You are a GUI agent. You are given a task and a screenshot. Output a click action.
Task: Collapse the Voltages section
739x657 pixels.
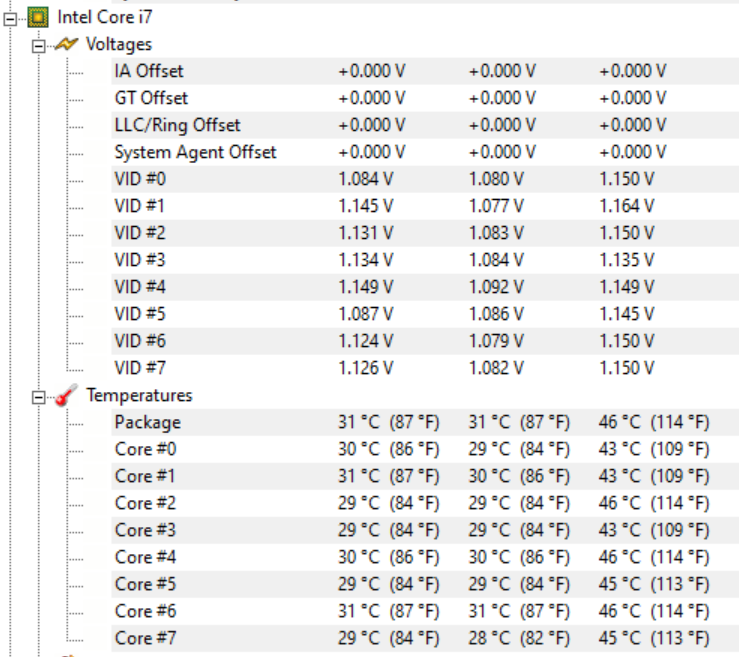(39, 46)
